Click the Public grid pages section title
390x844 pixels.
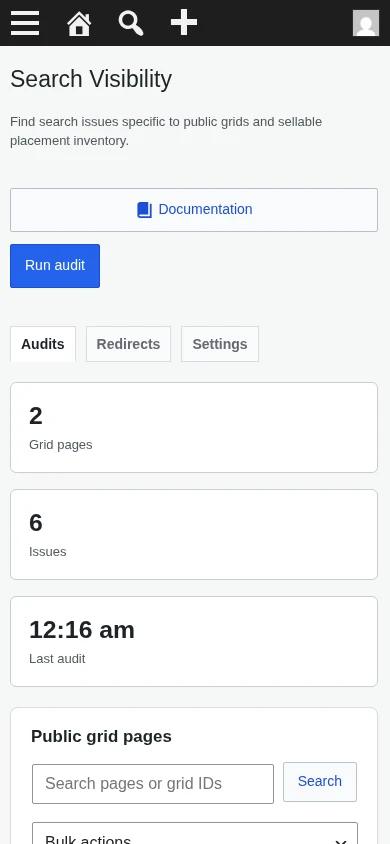pyautogui.click(x=101, y=736)
